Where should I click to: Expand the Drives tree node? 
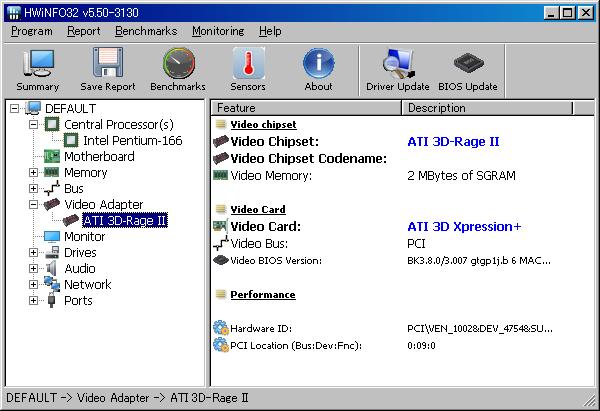click(x=33, y=253)
